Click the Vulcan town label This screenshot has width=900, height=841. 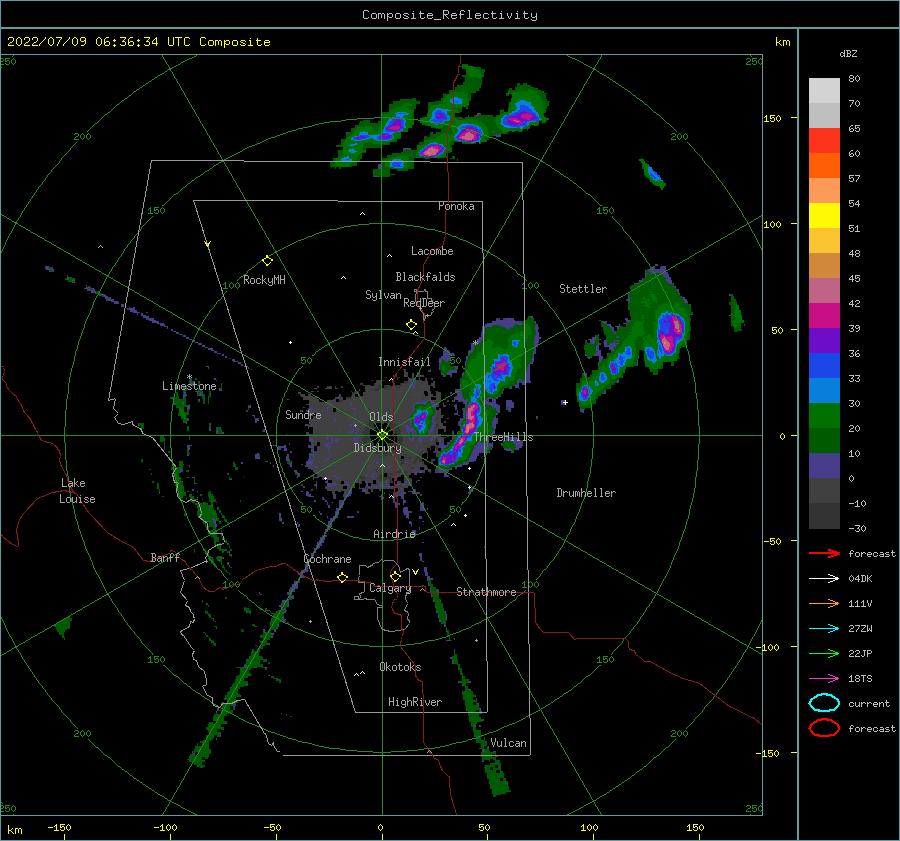click(x=509, y=743)
